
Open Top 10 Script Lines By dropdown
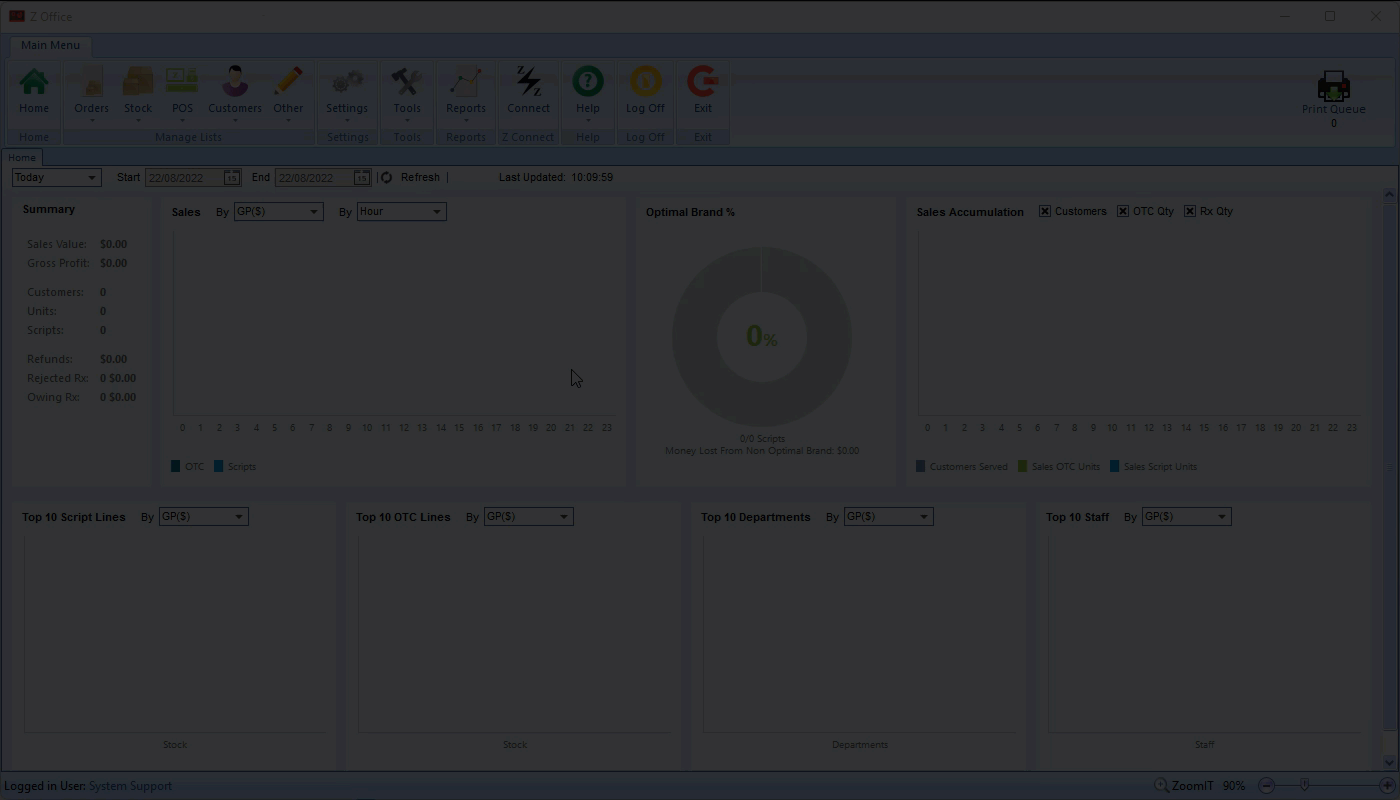tap(203, 516)
